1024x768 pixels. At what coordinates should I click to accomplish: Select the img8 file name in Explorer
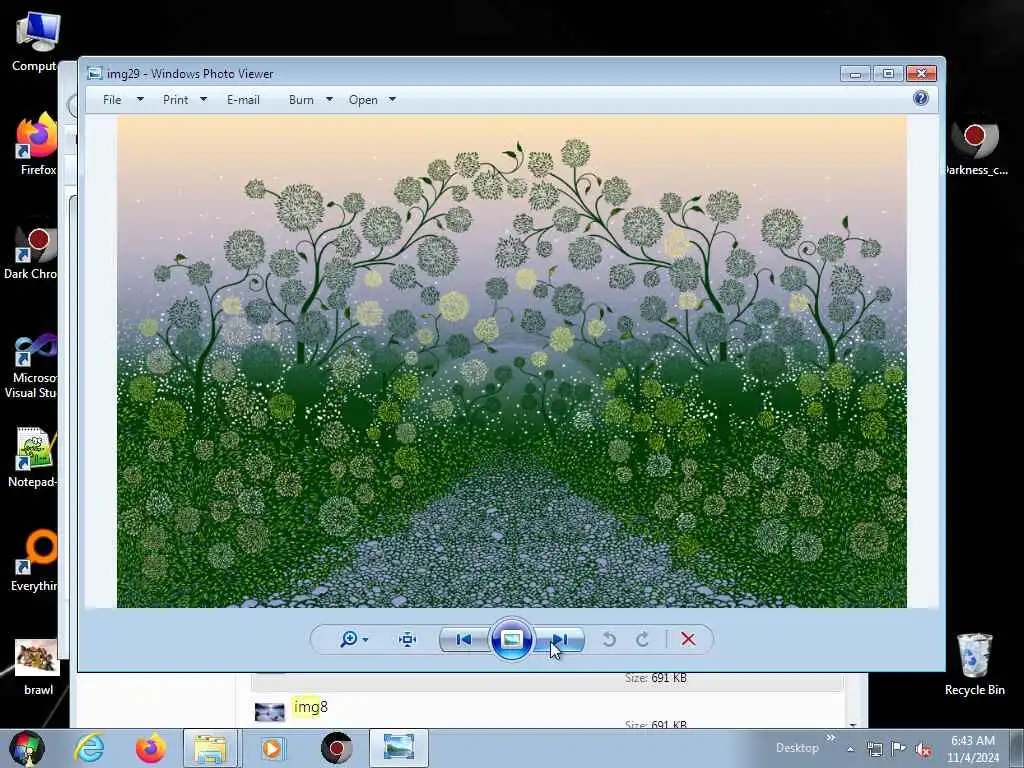[311, 707]
